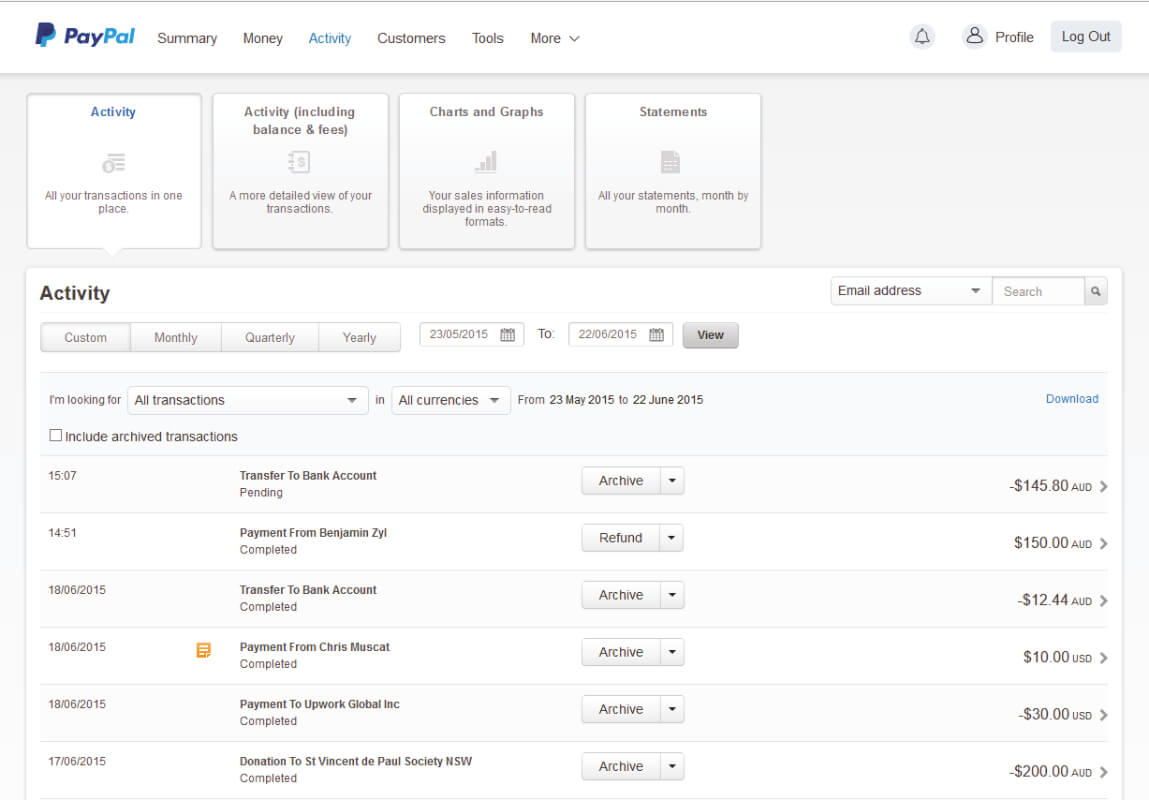The height and width of the screenshot is (800, 1149).
Task: Open Payment From Benjamin Zyl transaction
Action: (x=313, y=533)
